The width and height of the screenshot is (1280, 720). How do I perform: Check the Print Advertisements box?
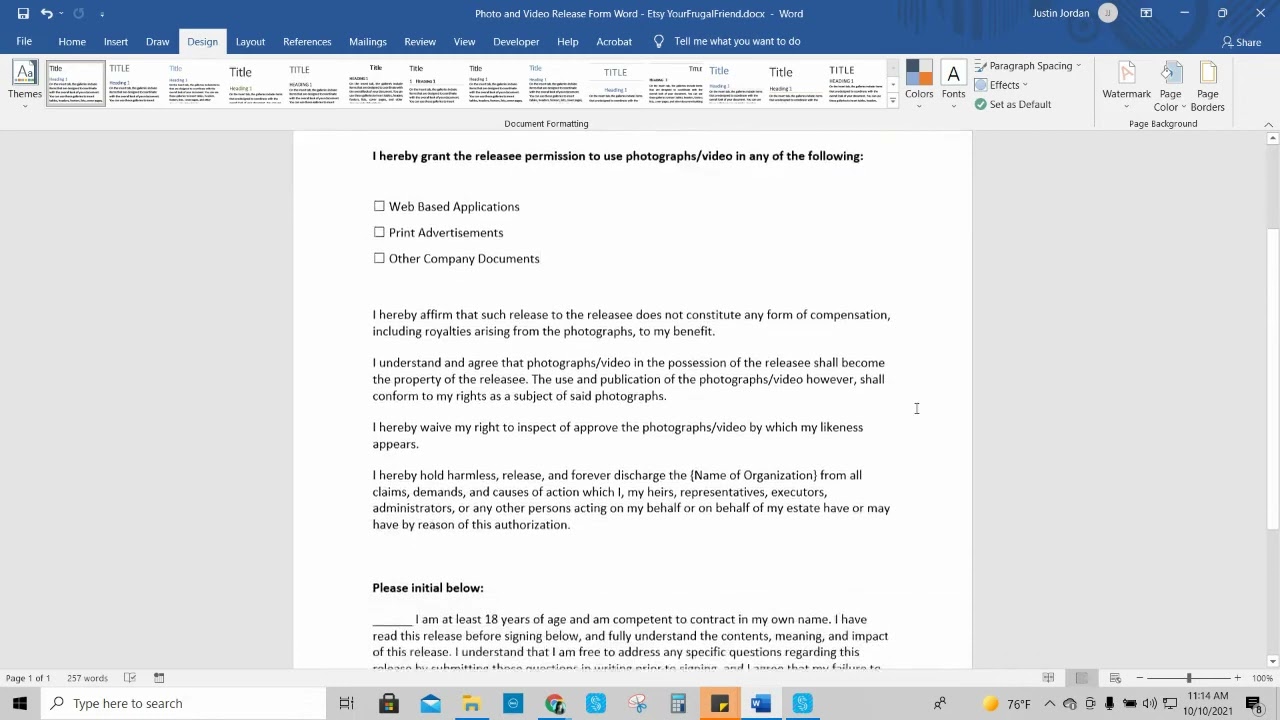click(x=379, y=232)
